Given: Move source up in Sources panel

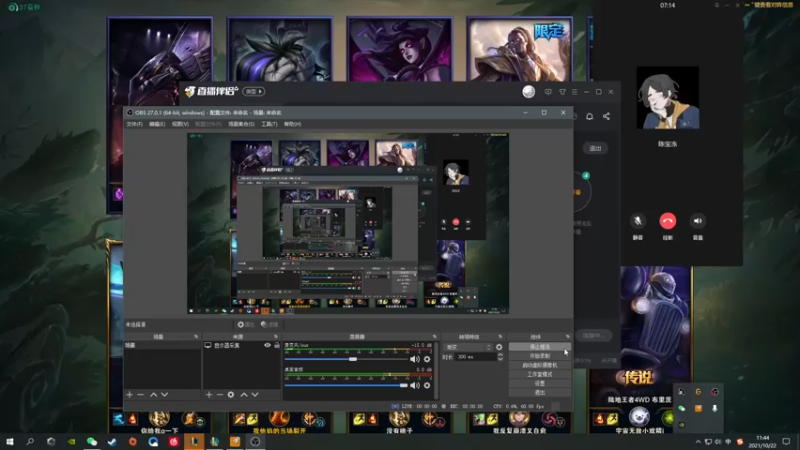Looking at the screenshot, I should pyautogui.click(x=244, y=394).
